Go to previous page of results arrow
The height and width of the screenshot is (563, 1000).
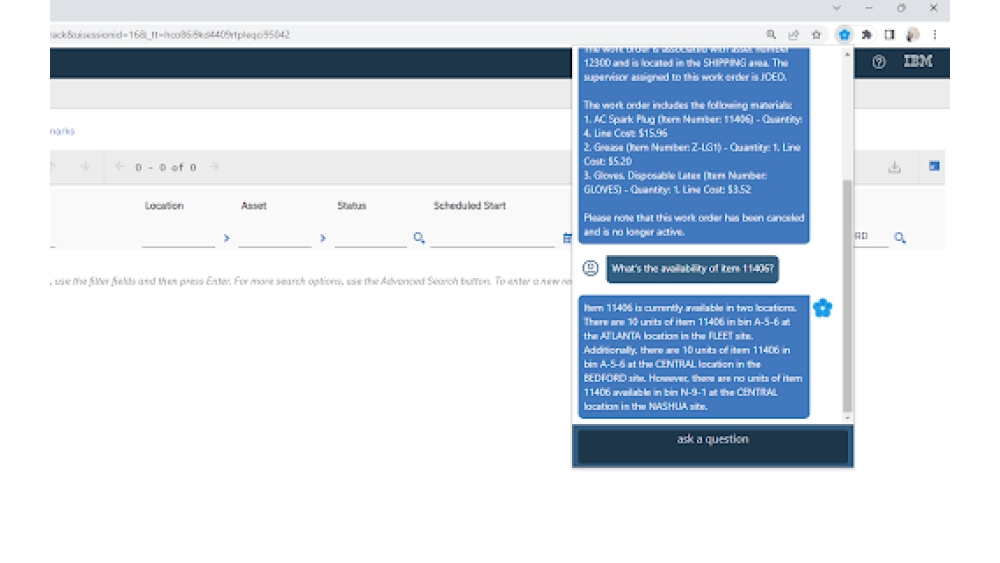(x=119, y=167)
